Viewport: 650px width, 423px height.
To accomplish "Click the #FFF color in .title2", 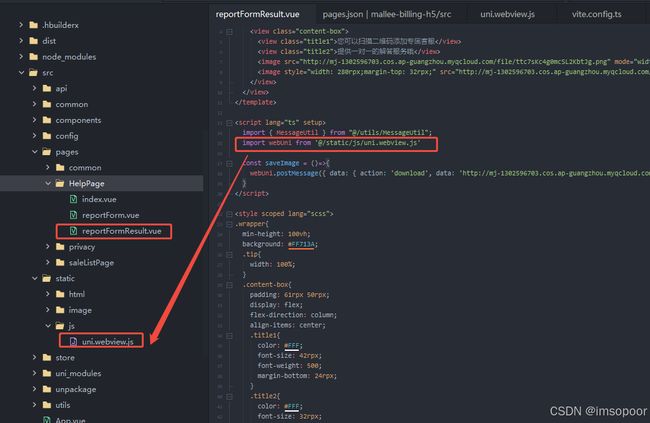I will 293,406.
